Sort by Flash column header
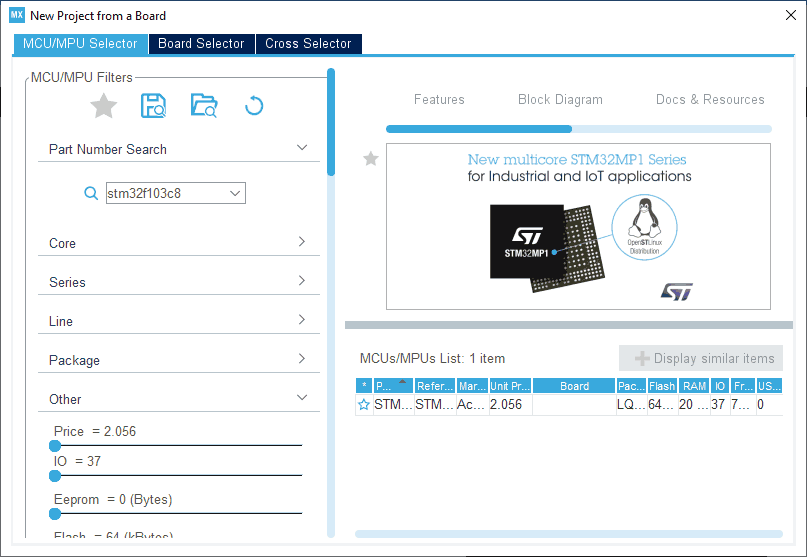 (x=662, y=386)
